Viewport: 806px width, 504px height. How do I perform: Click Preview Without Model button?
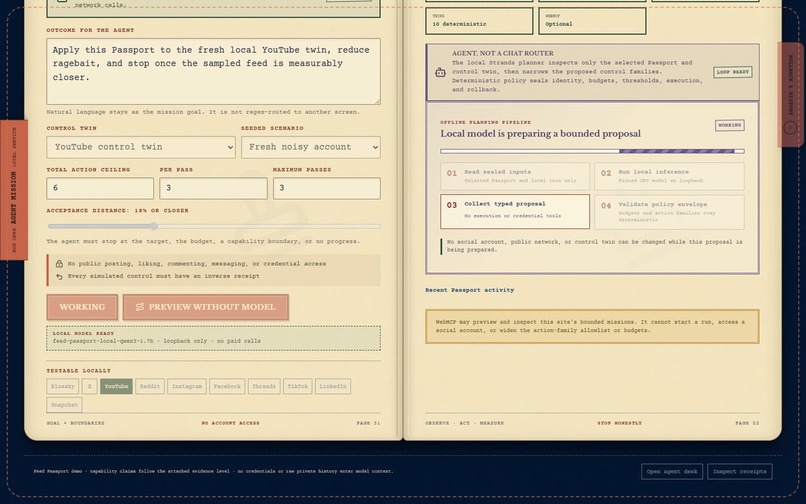pos(206,307)
